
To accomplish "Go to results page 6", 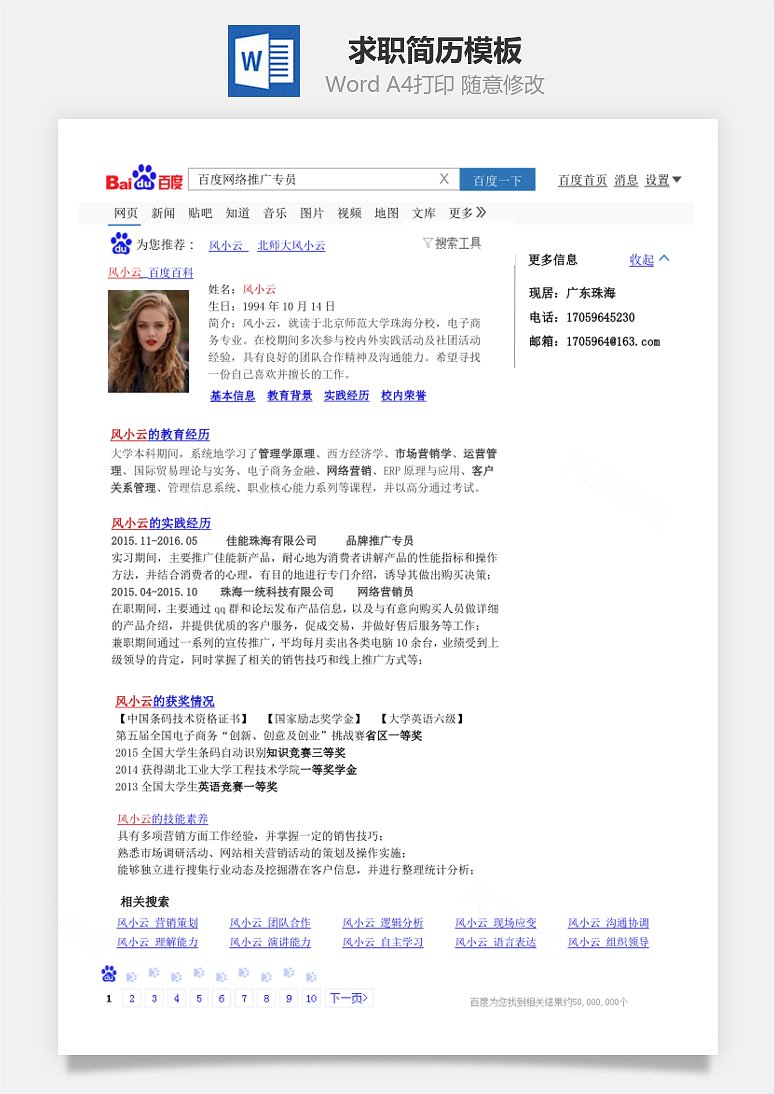I will coord(221,998).
